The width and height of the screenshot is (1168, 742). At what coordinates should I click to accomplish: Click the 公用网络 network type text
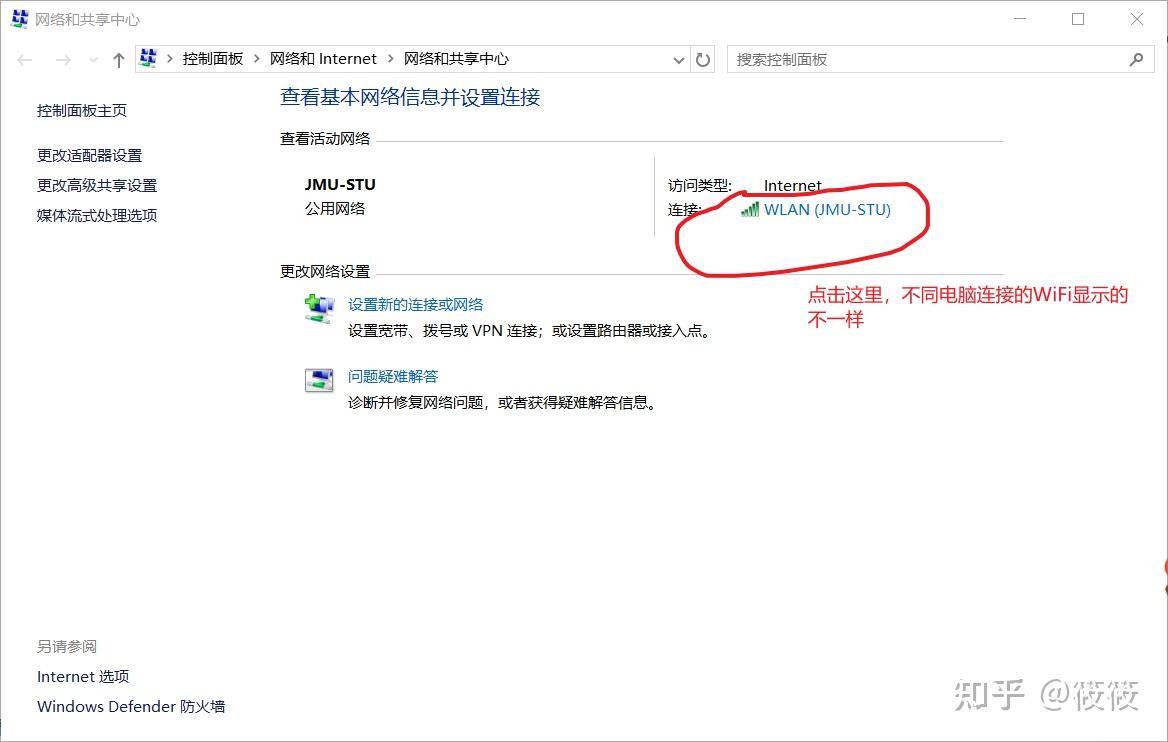point(335,209)
